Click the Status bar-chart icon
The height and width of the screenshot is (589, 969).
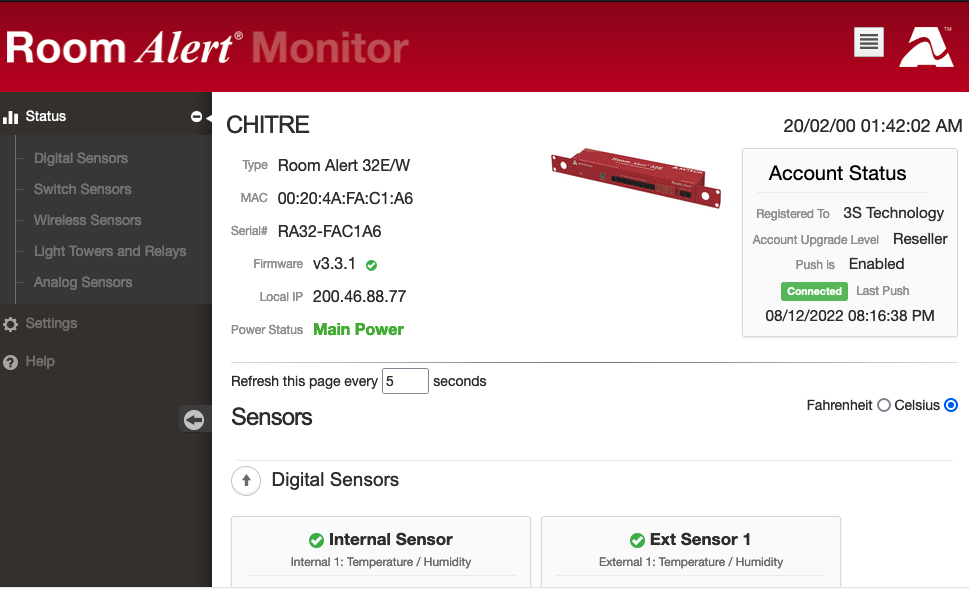click(11, 117)
